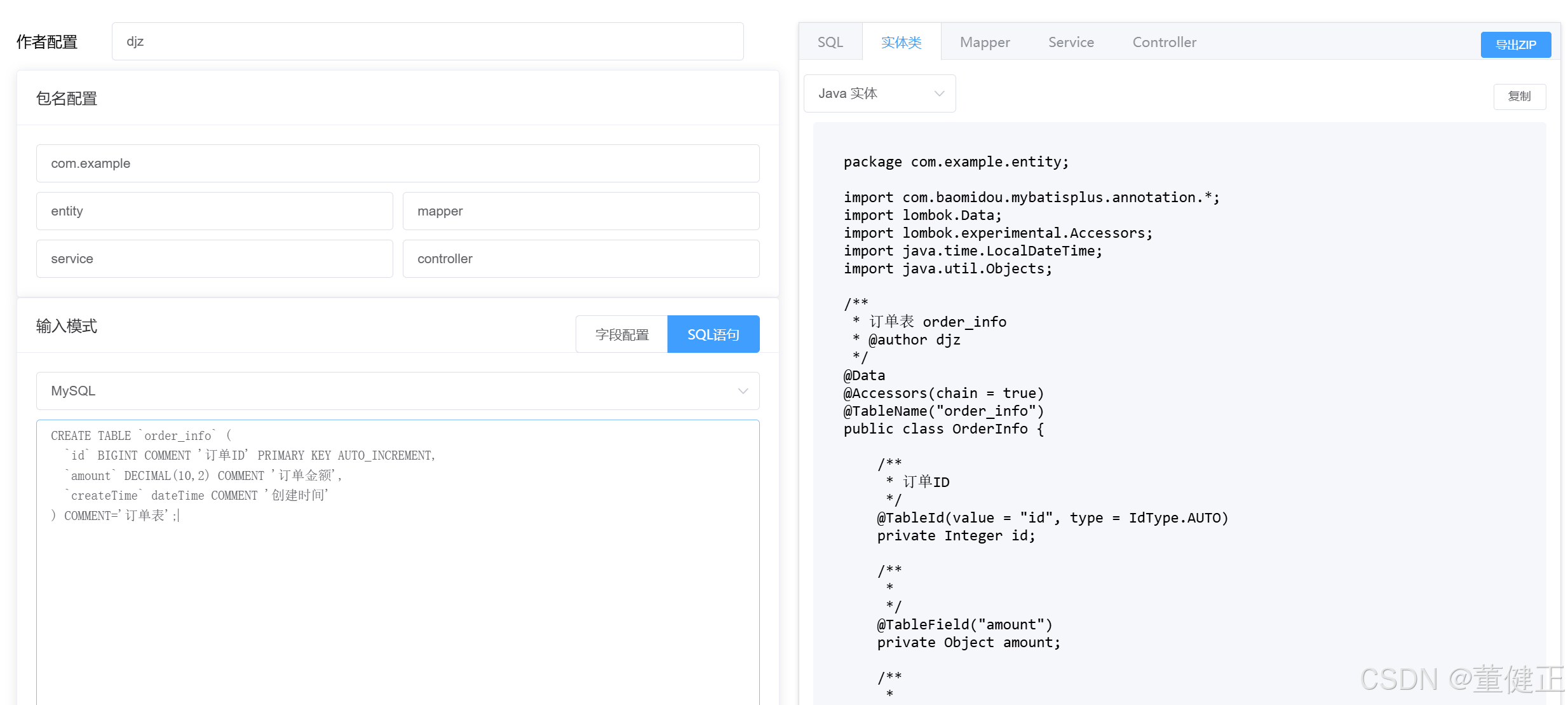The width and height of the screenshot is (1568, 705).
Task: Click the 导出ZIP export button
Action: [x=1515, y=44]
